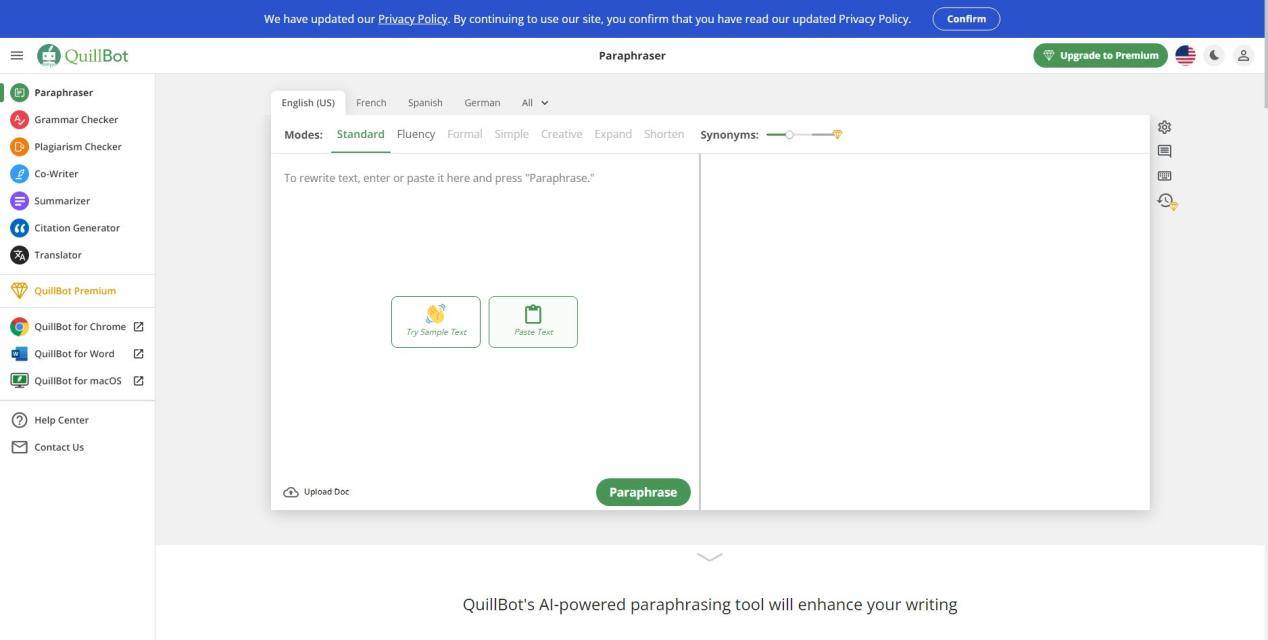Image resolution: width=1268 pixels, height=640 pixels.
Task: Open Grammar Checker from sidebar
Action: click(76, 120)
